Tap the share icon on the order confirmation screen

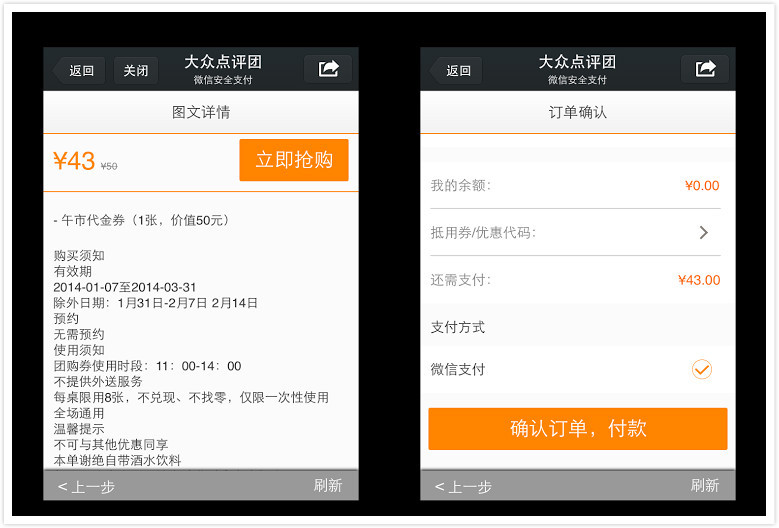click(x=705, y=69)
